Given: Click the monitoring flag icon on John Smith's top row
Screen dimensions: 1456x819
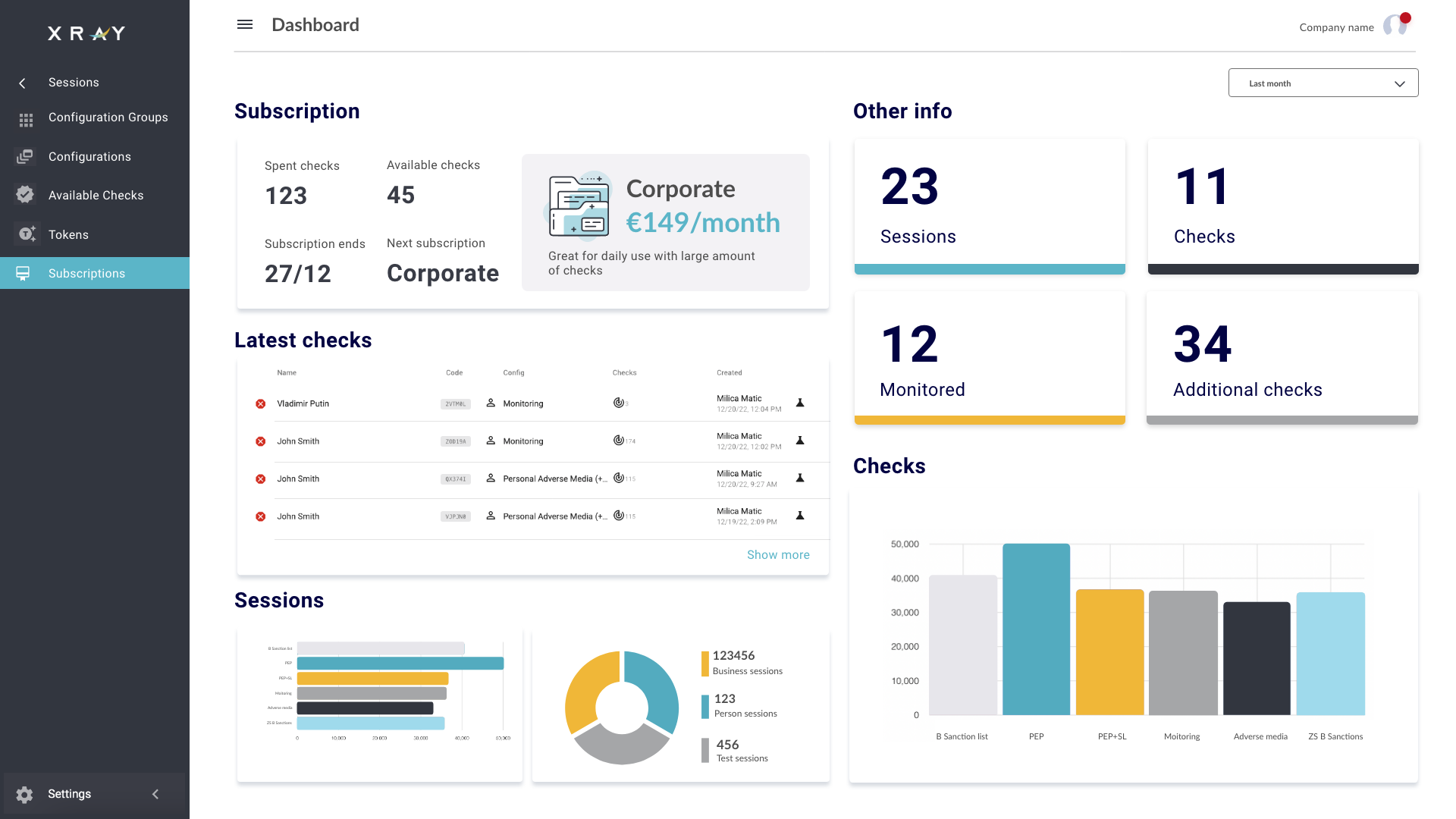Looking at the screenshot, I should point(800,441).
